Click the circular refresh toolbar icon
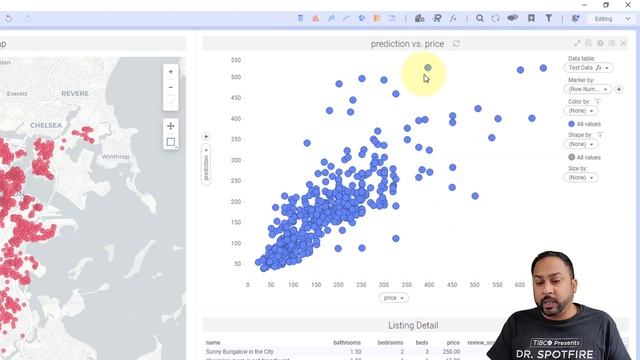Screen dimensions: 640x360 tap(496, 18)
